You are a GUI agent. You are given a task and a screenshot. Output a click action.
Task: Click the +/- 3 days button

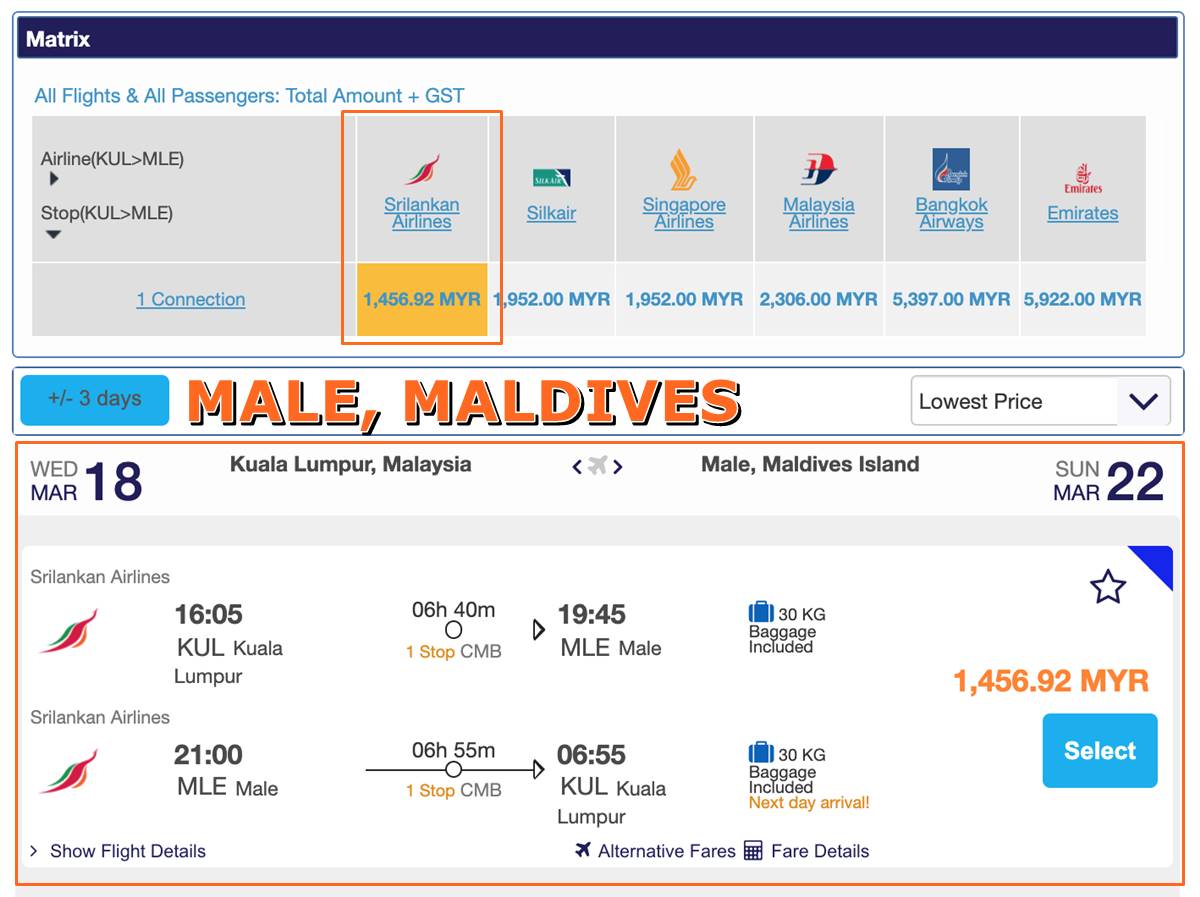pos(95,400)
